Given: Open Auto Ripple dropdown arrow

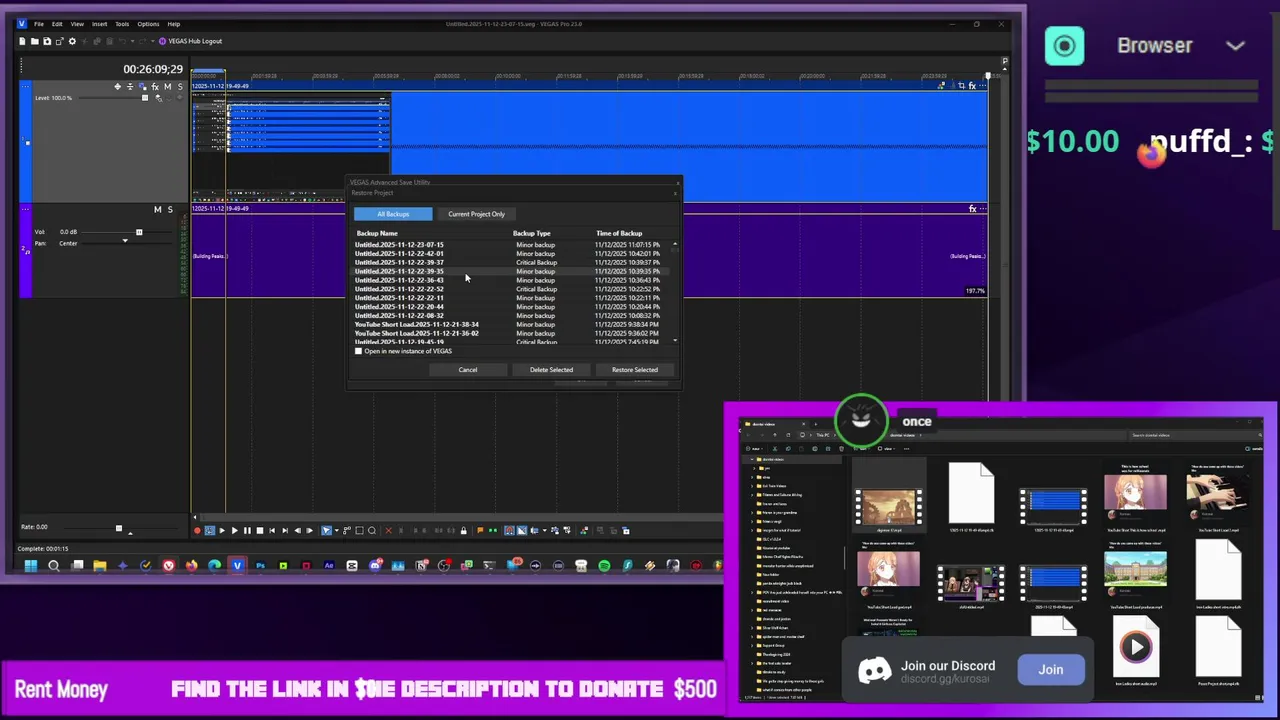Looking at the screenshot, I should pyautogui.click(x=544, y=530).
